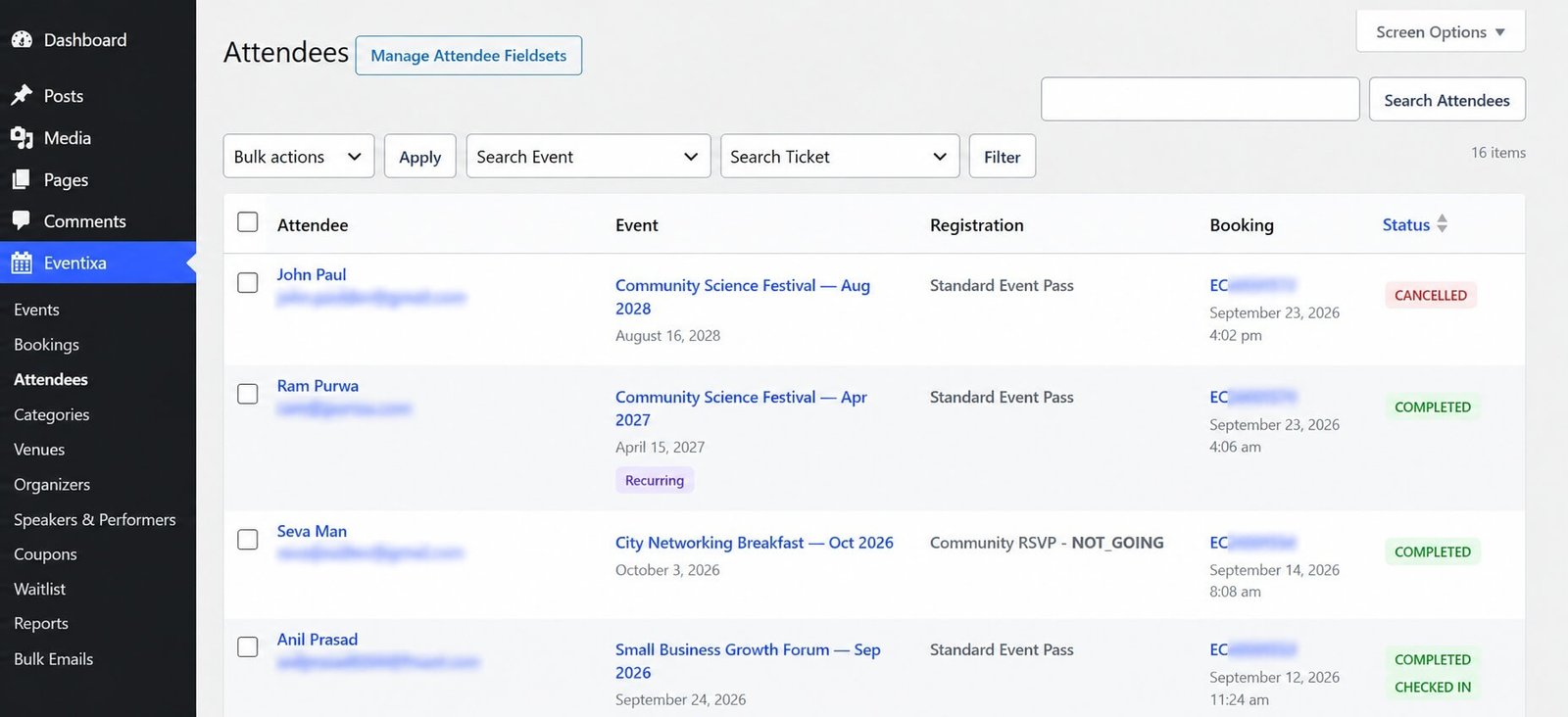Viewport: 1568px width, 717px height.
Task: Go to the Bookings submenu item
Action: [x=47, y=345]
